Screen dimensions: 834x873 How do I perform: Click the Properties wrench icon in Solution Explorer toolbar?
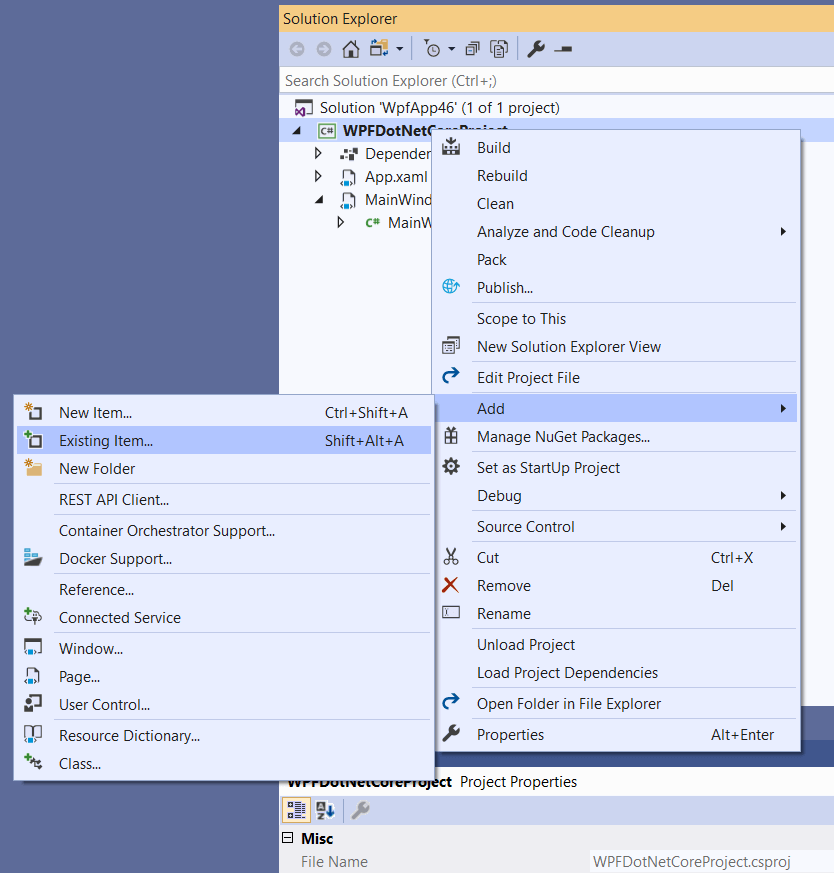(x=538, y=48)
